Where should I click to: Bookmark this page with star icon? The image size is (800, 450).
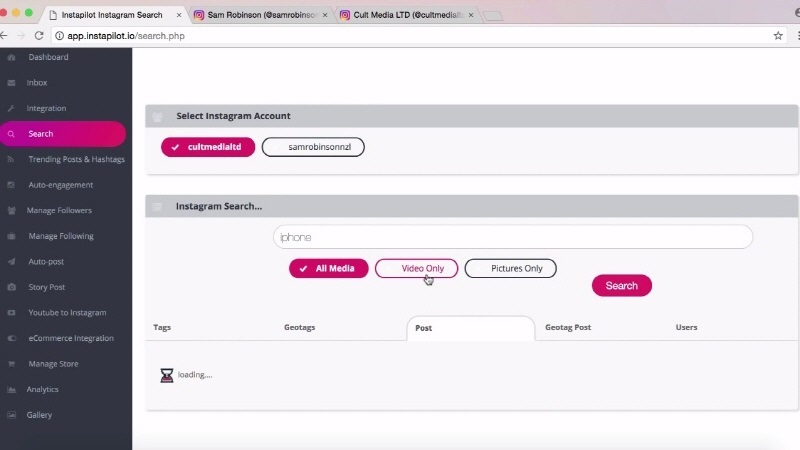tap(778, 36)
